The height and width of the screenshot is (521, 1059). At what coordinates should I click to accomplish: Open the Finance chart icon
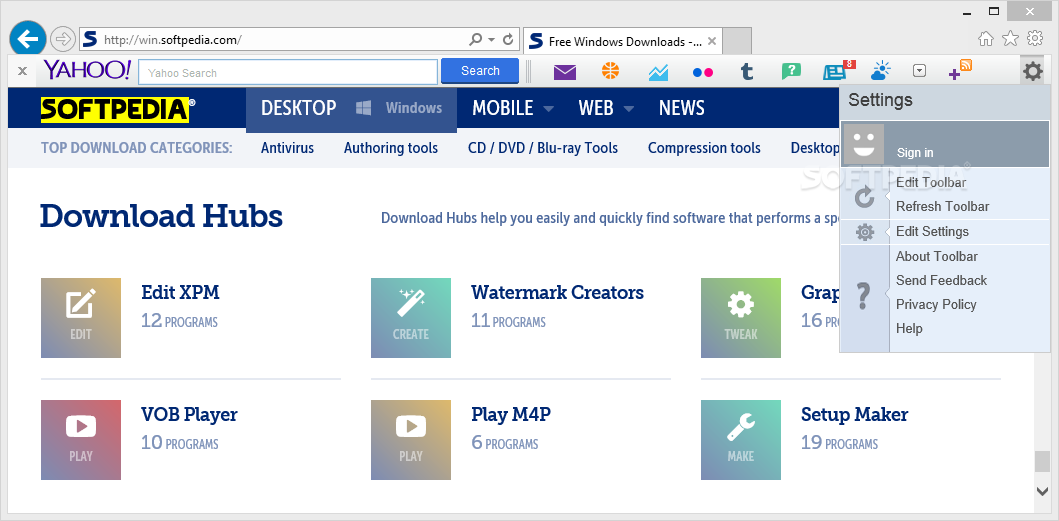pyautogui.click(x=658, y=72)
